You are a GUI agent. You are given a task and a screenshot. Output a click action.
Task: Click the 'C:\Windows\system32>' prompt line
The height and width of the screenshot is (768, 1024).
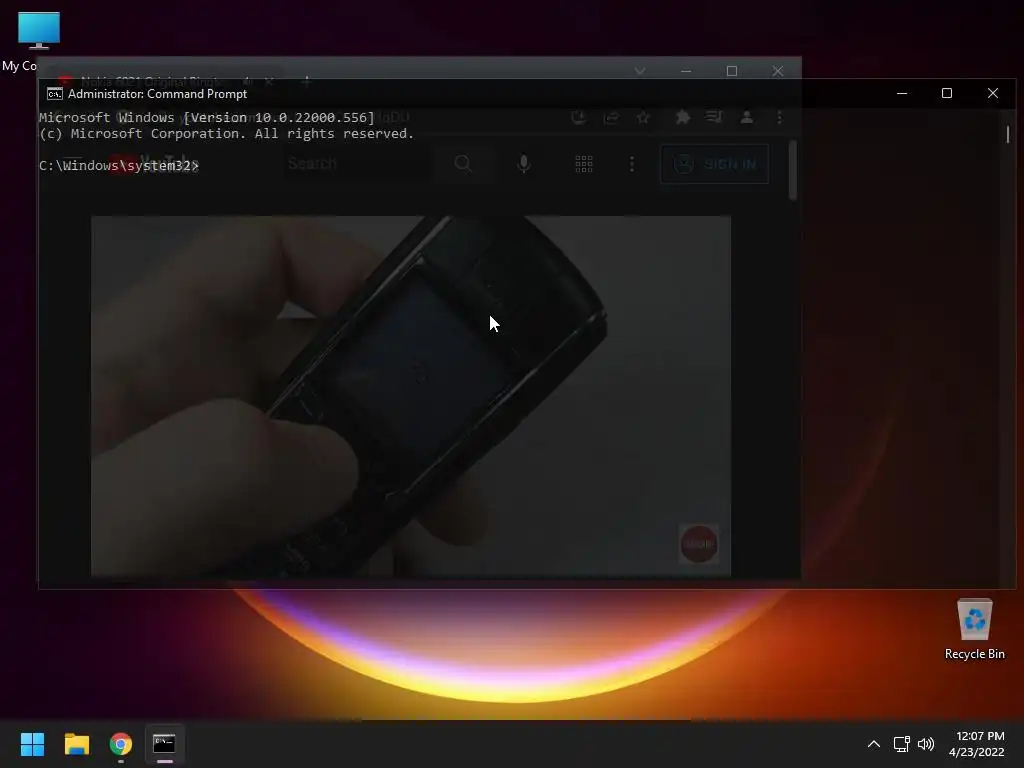(119, 166)
